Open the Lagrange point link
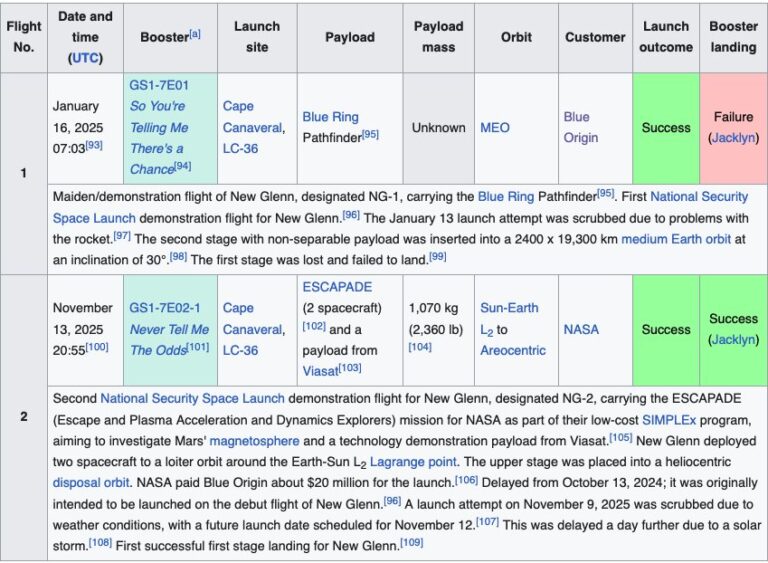The height and width of the screenshot is (563, 768). click(x=413, y=463)
